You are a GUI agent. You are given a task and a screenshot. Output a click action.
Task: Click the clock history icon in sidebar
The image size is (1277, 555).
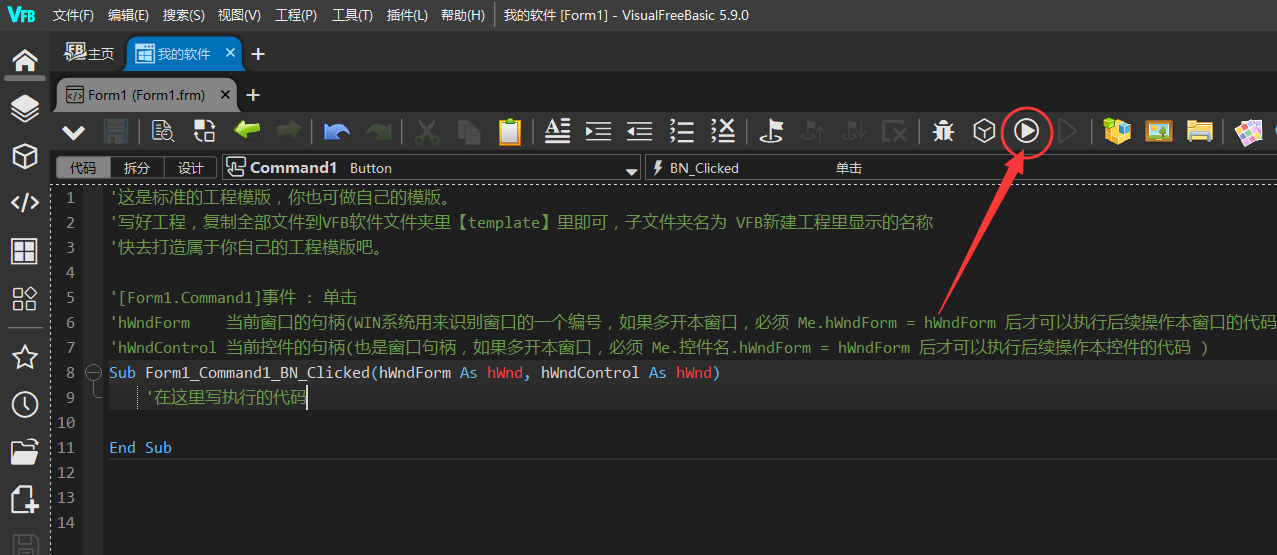(x=25, y=404)
